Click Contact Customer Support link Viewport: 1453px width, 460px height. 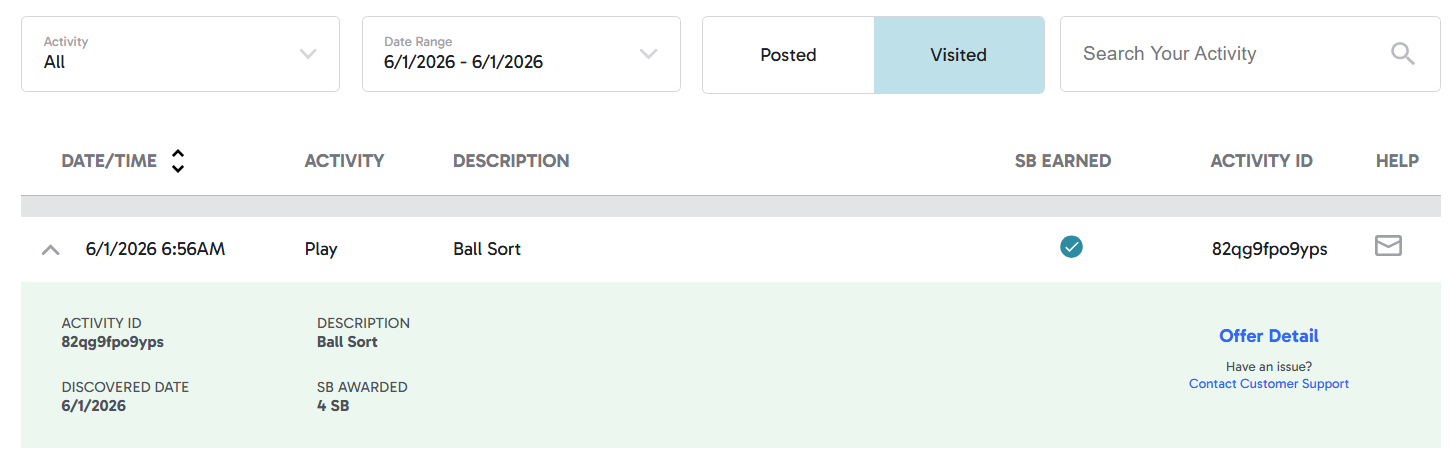[1268, 384]
